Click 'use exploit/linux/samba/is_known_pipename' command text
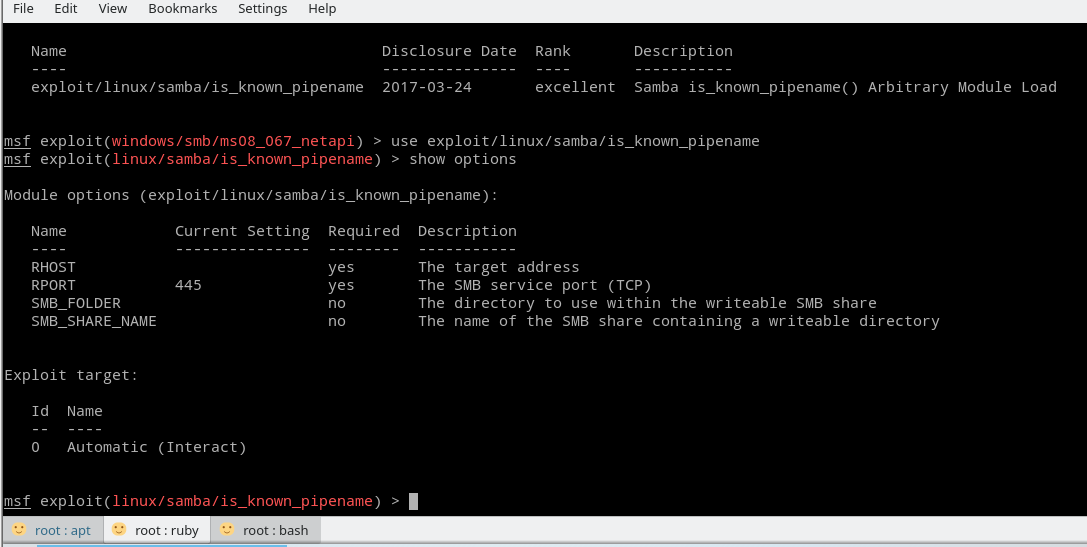The image size is (1087, 547). [x=575, y=141]
